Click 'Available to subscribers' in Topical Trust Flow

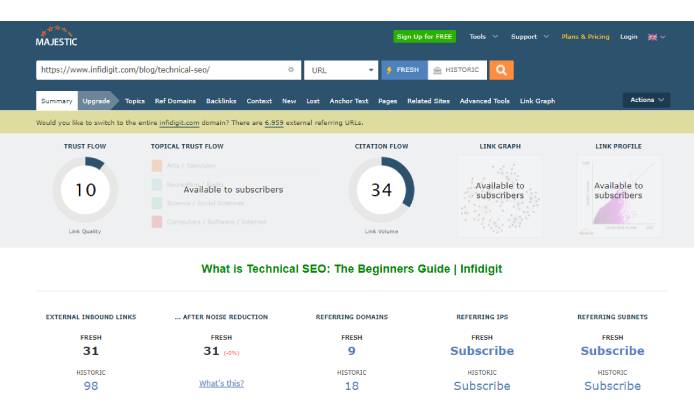(233, 190)
